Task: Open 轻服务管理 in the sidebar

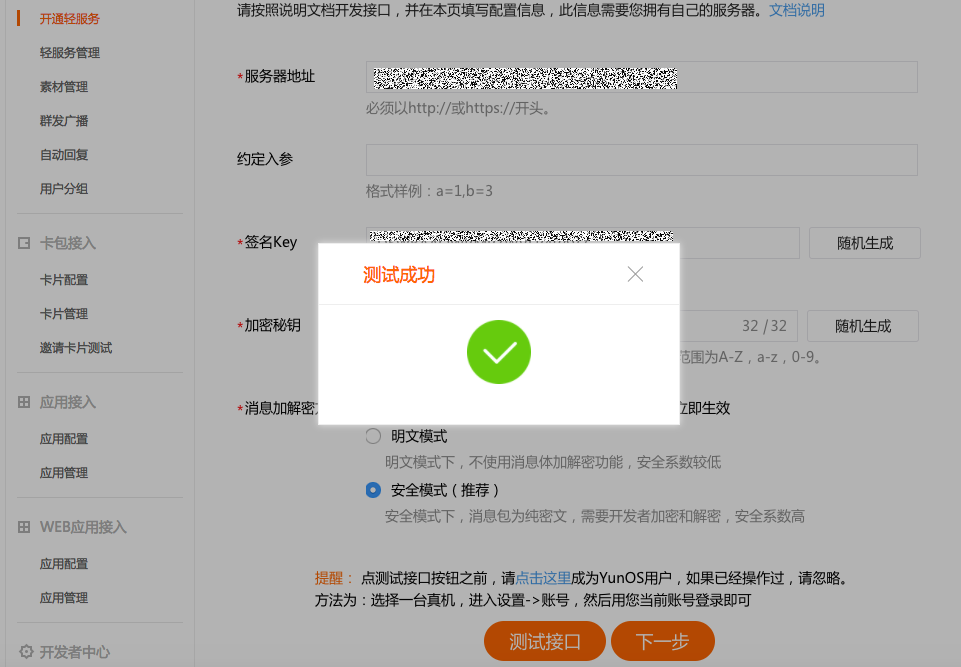Action: click(70, 53)
